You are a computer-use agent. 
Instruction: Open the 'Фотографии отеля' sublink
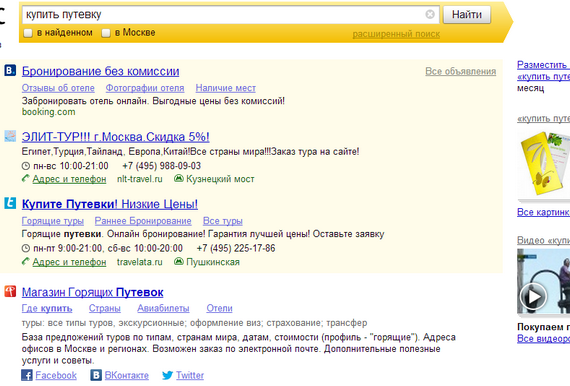[145, 88]
